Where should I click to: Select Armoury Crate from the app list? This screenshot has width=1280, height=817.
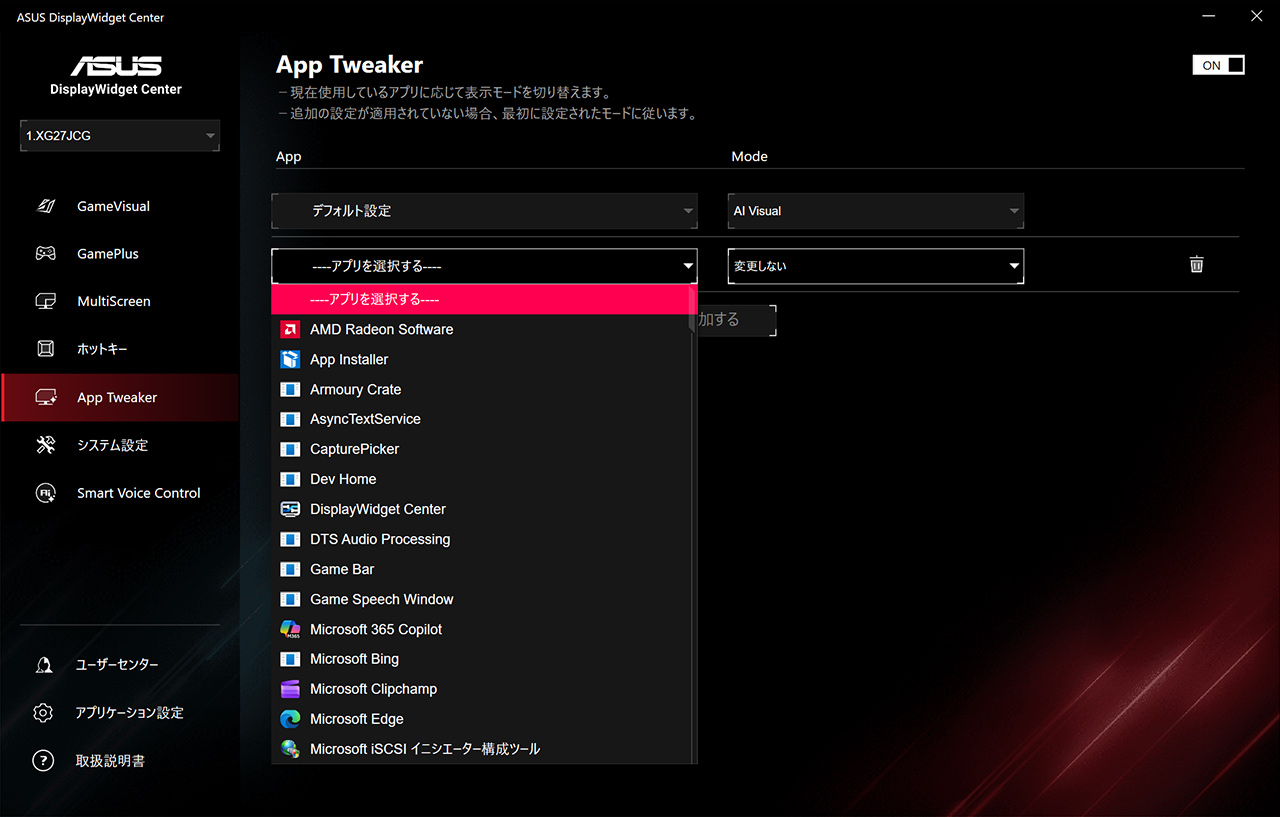tap(355, 389)
